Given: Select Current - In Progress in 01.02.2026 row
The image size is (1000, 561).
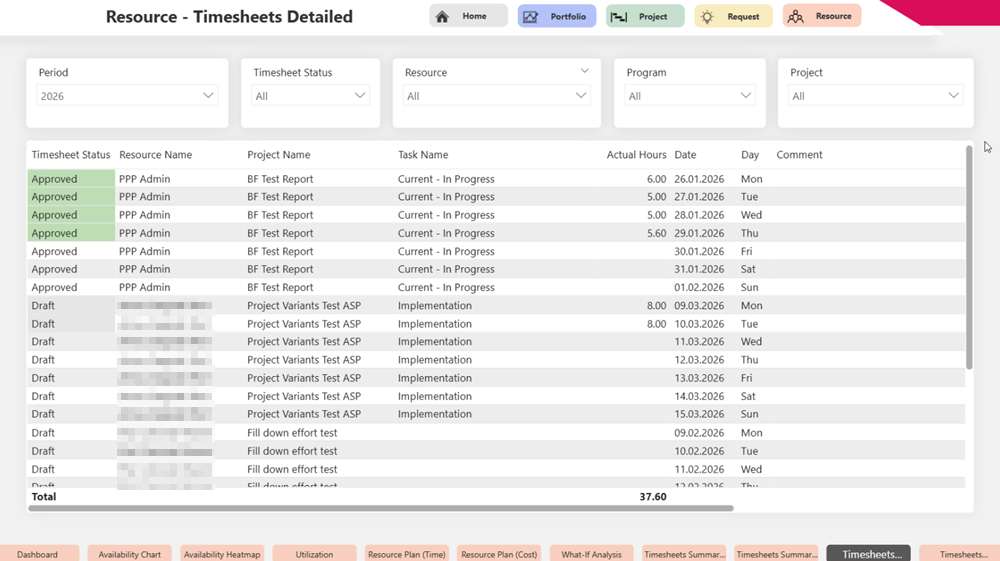Looking at the screenshot, I should (446, 288).
